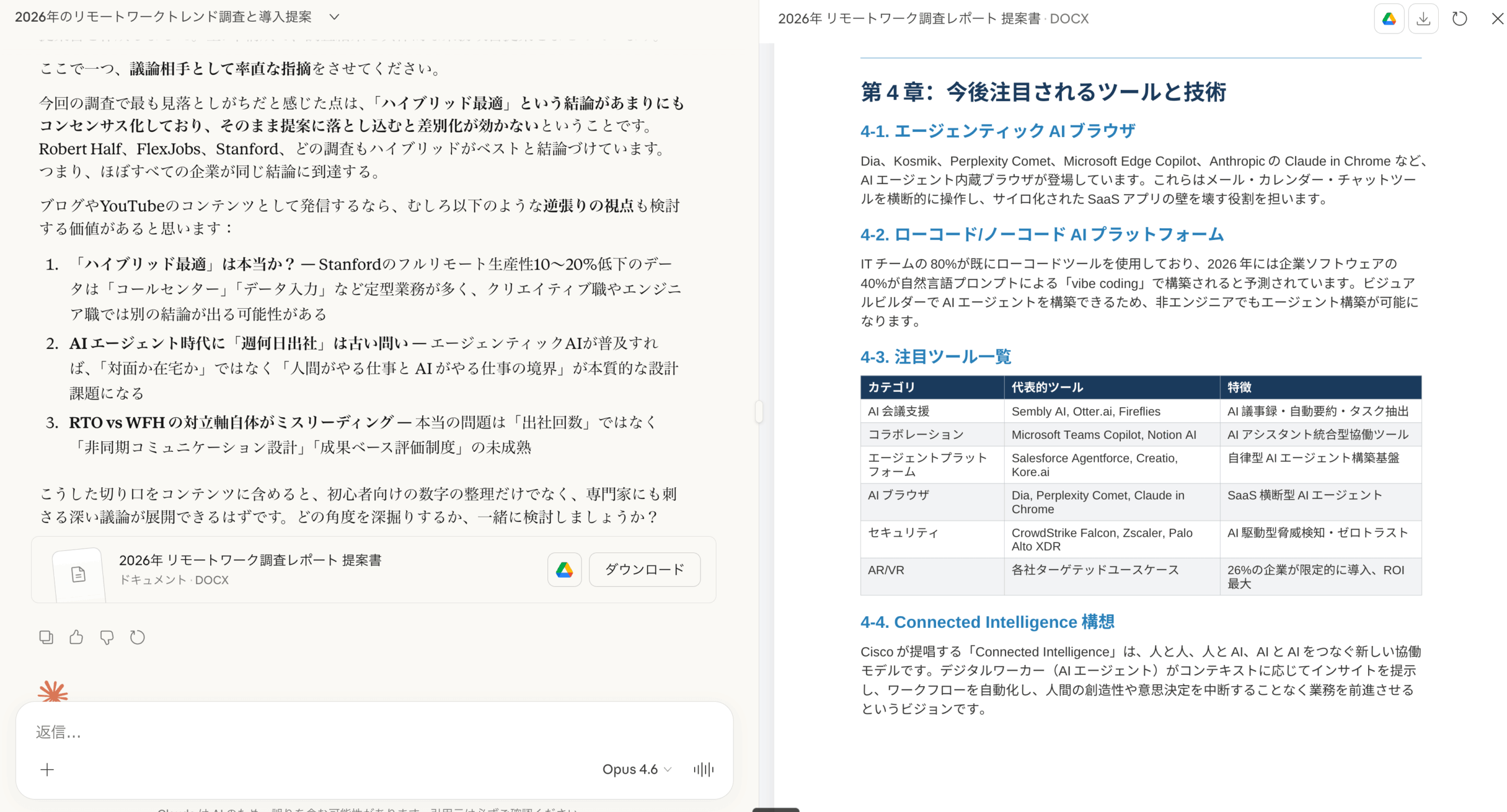This screenshot has width=1507, height=812.
Task: Open the 2026年 リモートワーク調査レポート document card
Action: click(x=250, y=568)
